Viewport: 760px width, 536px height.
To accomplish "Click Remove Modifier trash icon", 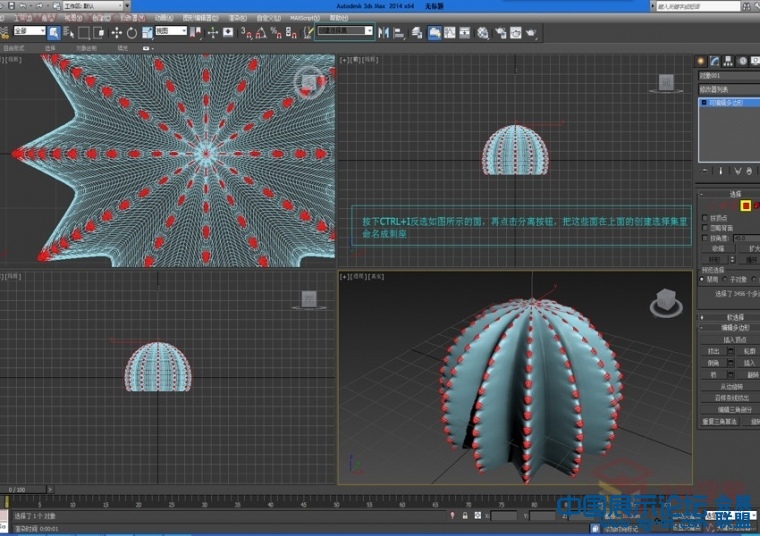I will 749,171.
